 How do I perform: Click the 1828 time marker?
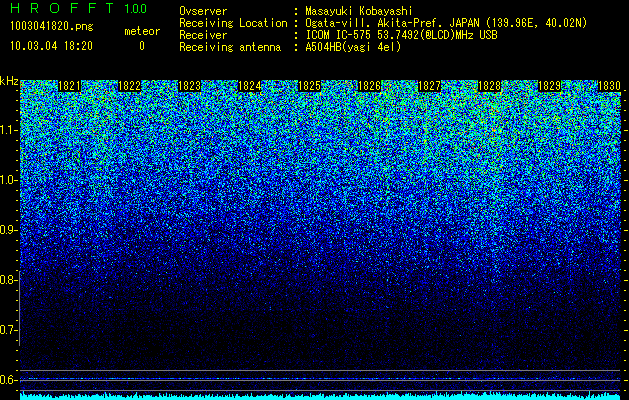coord(490,86)
